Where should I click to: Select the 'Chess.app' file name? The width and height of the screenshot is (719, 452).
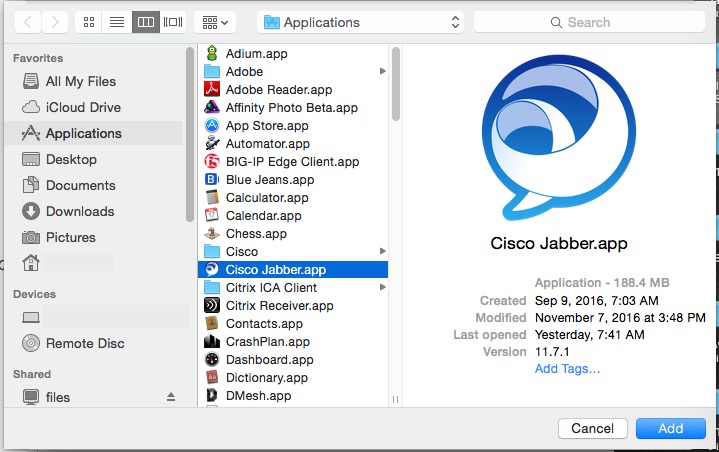click(x=256, y=234)
